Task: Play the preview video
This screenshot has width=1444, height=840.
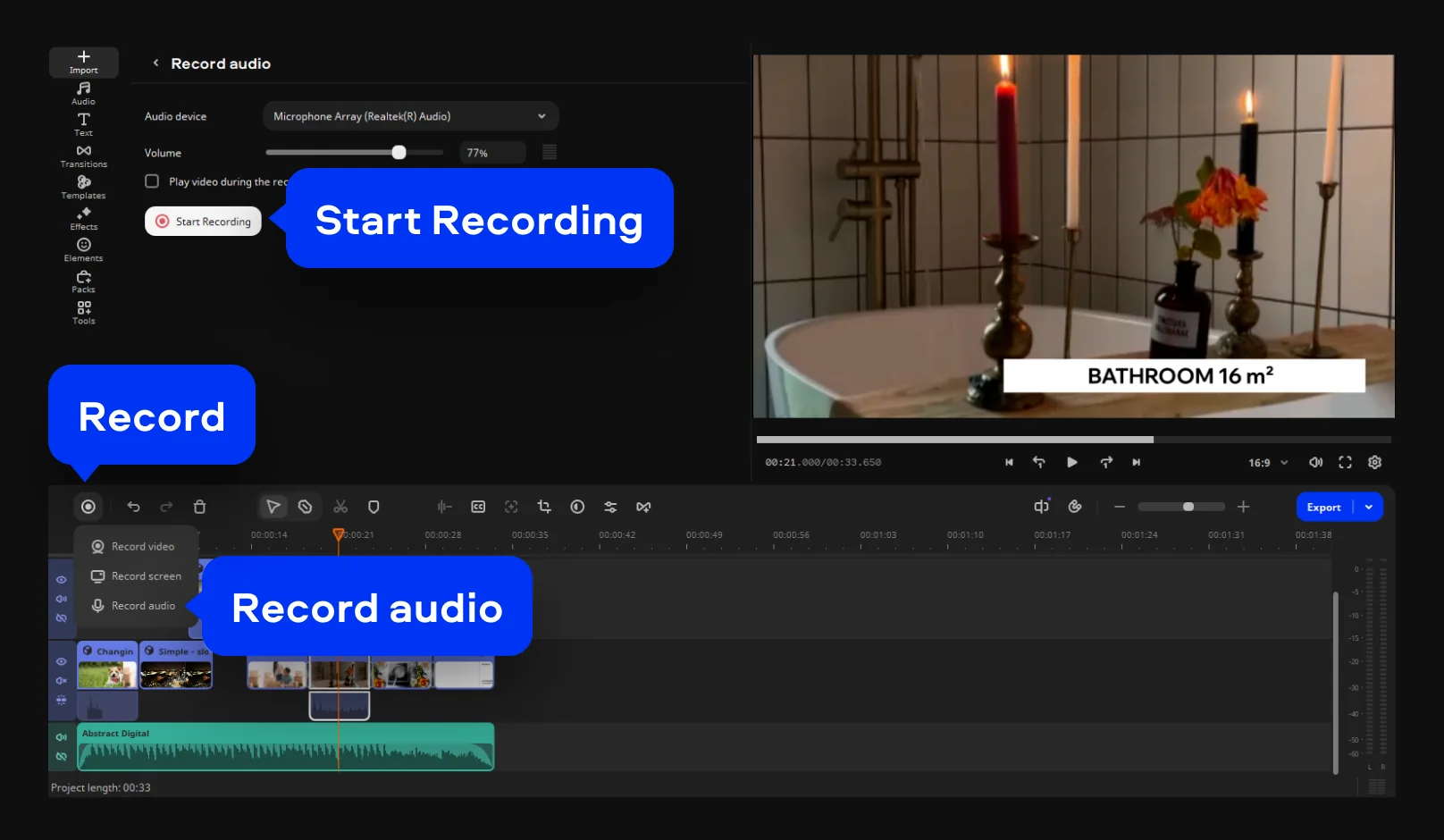Action: coord(1072,462)
